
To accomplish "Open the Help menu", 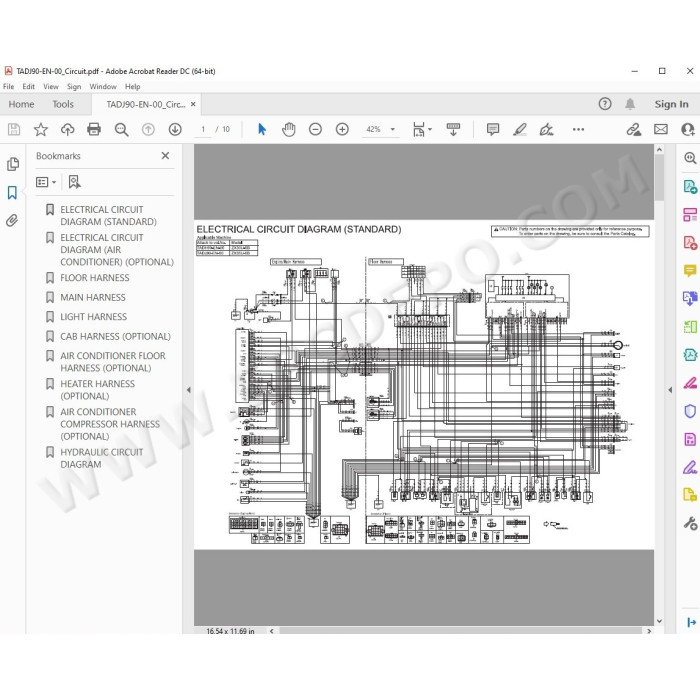I will [x=133, y=87].
